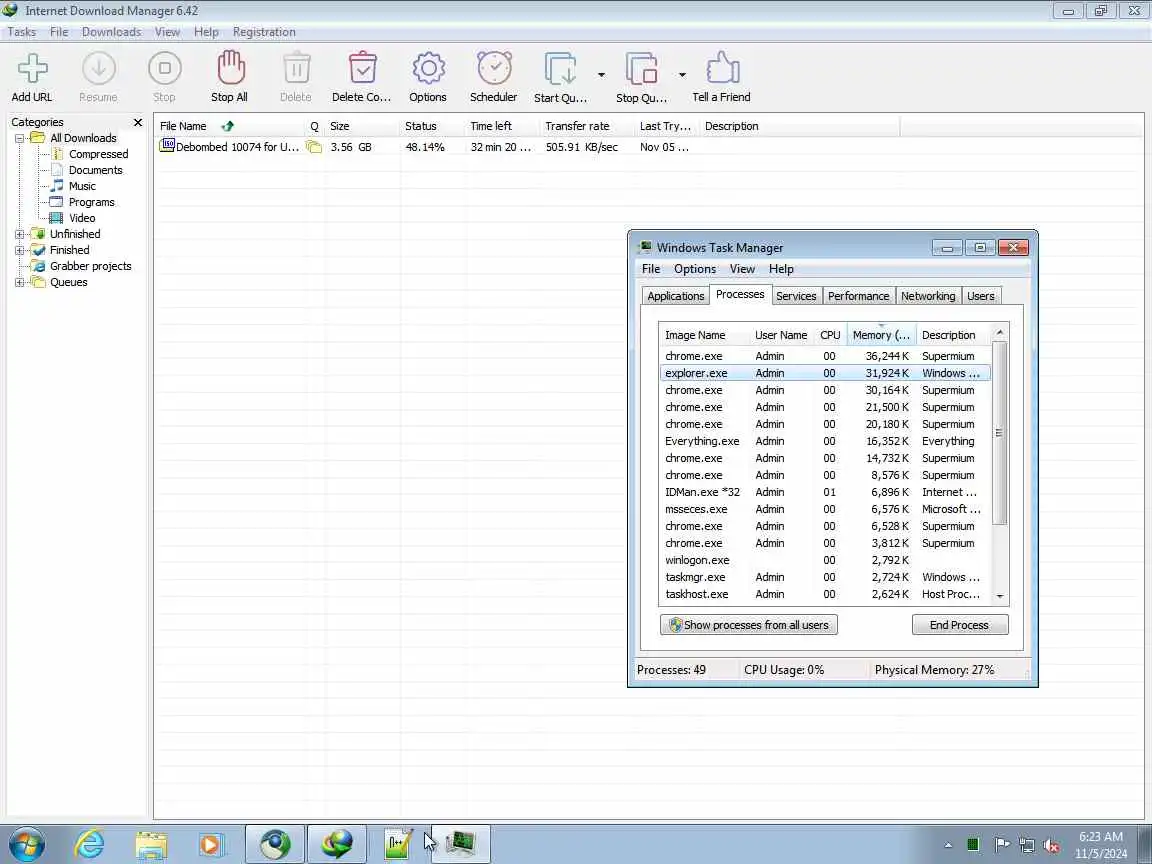
Task: Click the Resume download icon
Action: point(98,68)
